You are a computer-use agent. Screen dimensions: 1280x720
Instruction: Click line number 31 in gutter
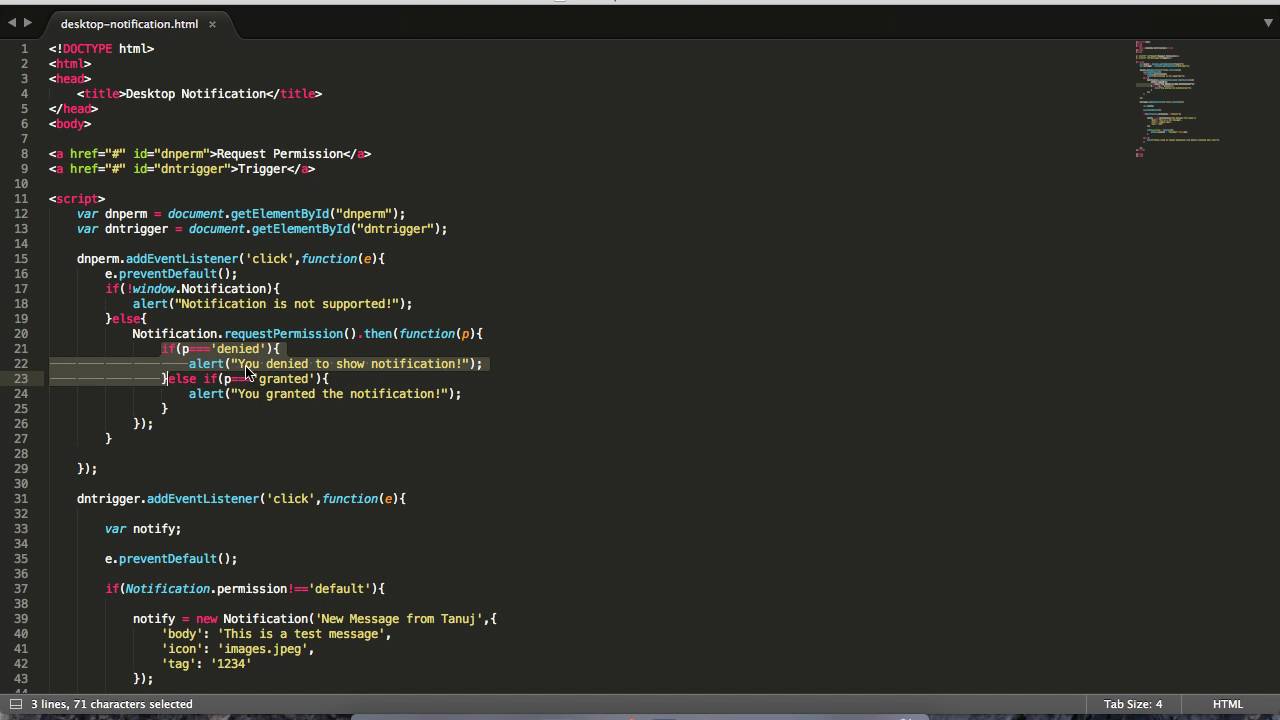[x=21, y=499]
